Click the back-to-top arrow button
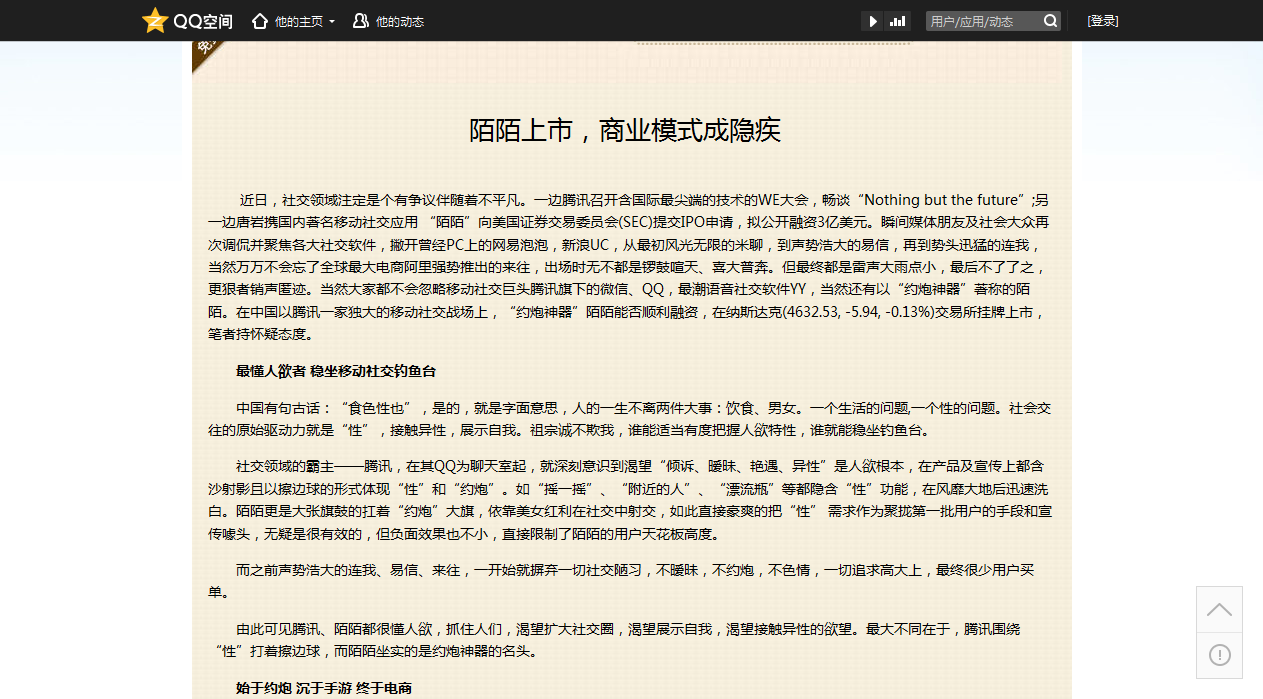This screenshot has height=699, width=1263. click(1219, 609)
